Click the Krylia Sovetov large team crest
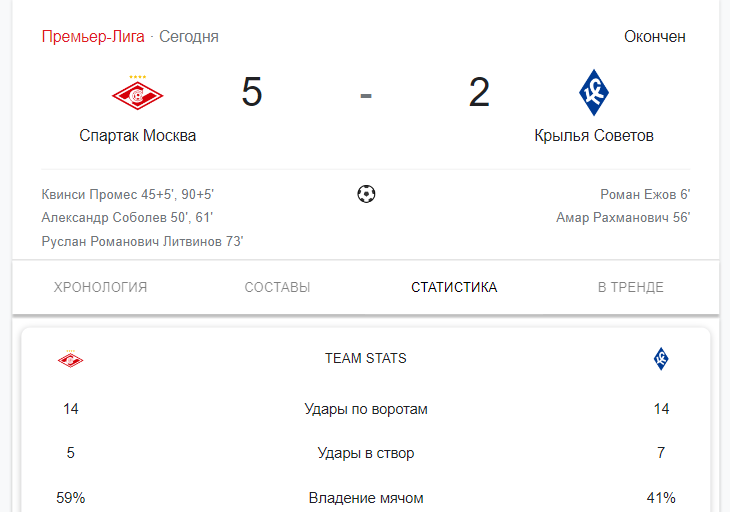730x512 pixels. (x=594, y=93)
